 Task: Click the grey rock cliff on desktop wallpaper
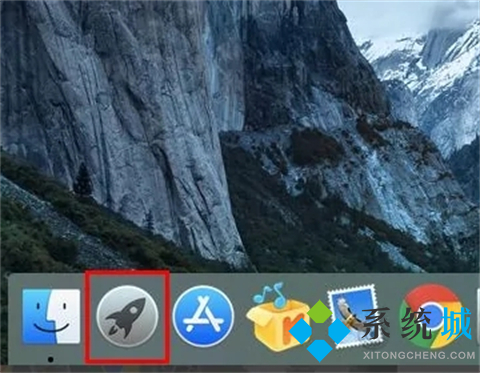[140, 117]
